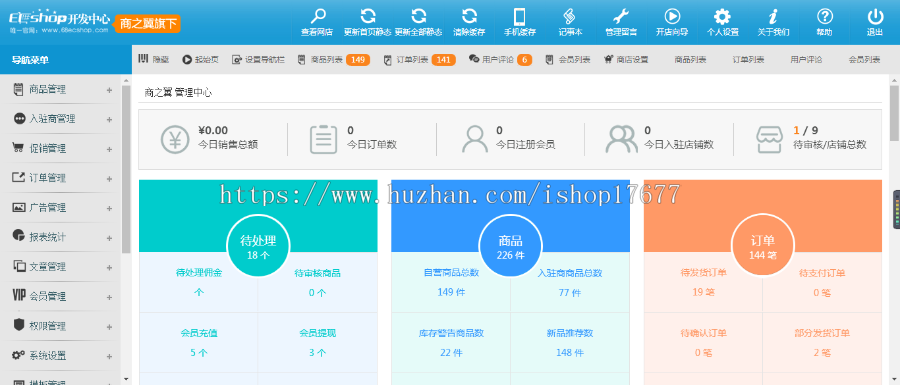Click 促销管理 cart icon

pos(17,147)
